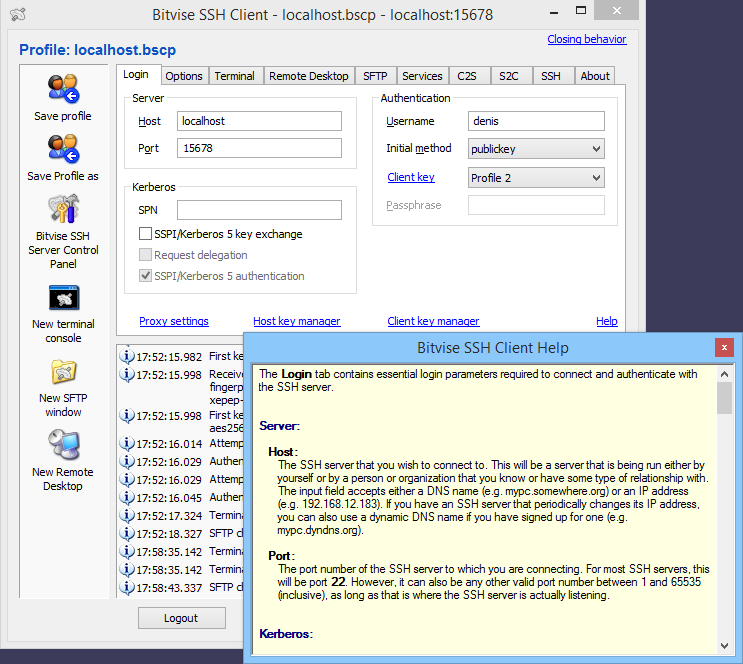
Task: Maximize the Bitvise SSH Client window
Action: [x=580, y=10]
